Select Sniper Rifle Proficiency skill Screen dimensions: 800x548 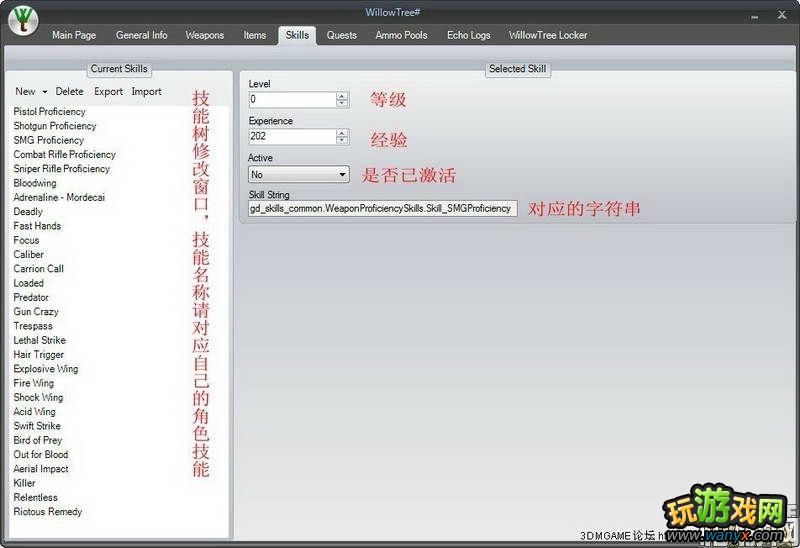[x=61, y=168]
